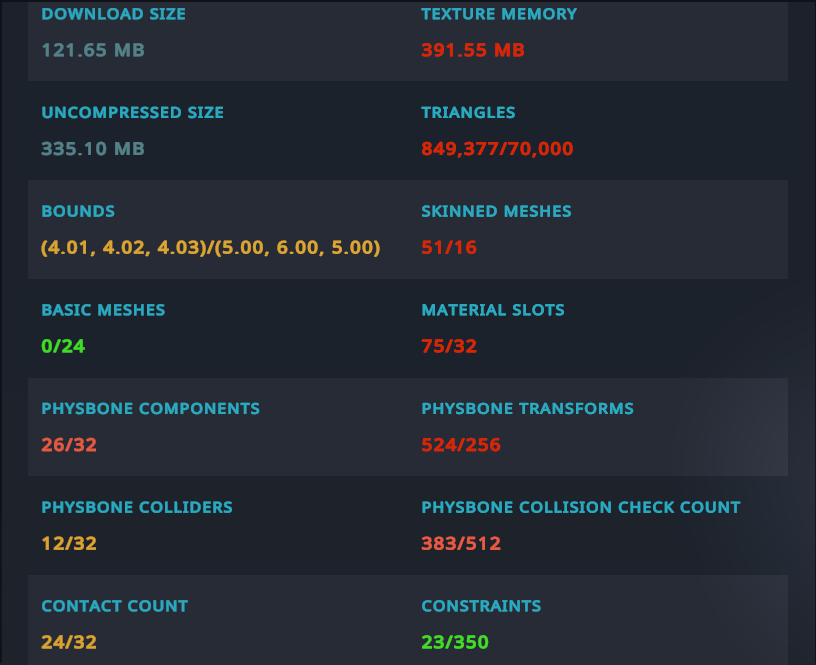Click the TEXTURE MEMORY label
The image size is (816, 665).
coord(499,14)
